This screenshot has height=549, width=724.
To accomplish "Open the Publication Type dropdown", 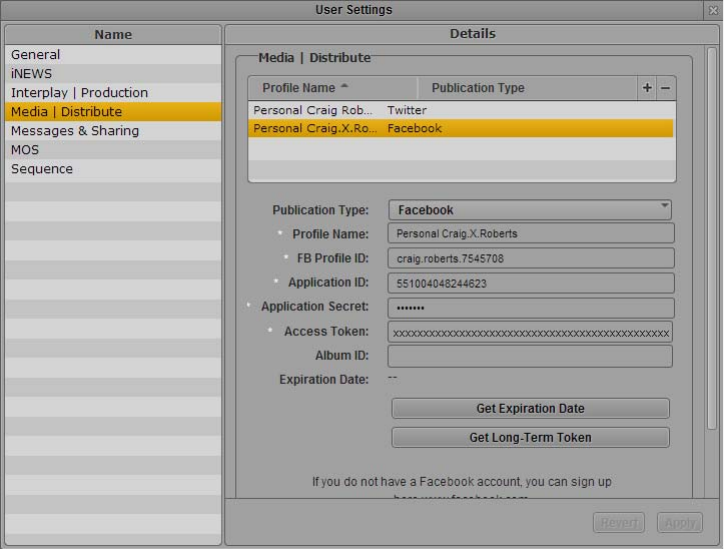I will pos(530,210).
